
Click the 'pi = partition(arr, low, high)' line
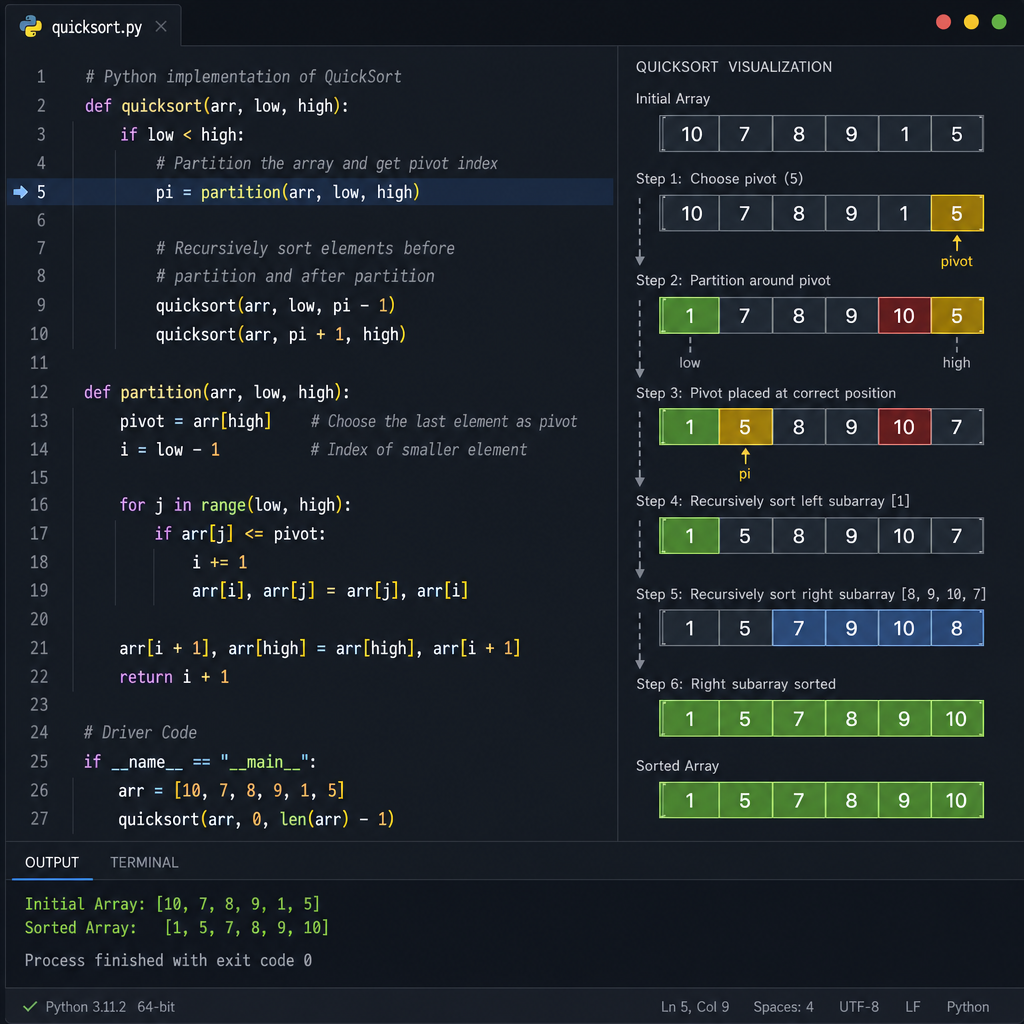(x=287, y=192)
